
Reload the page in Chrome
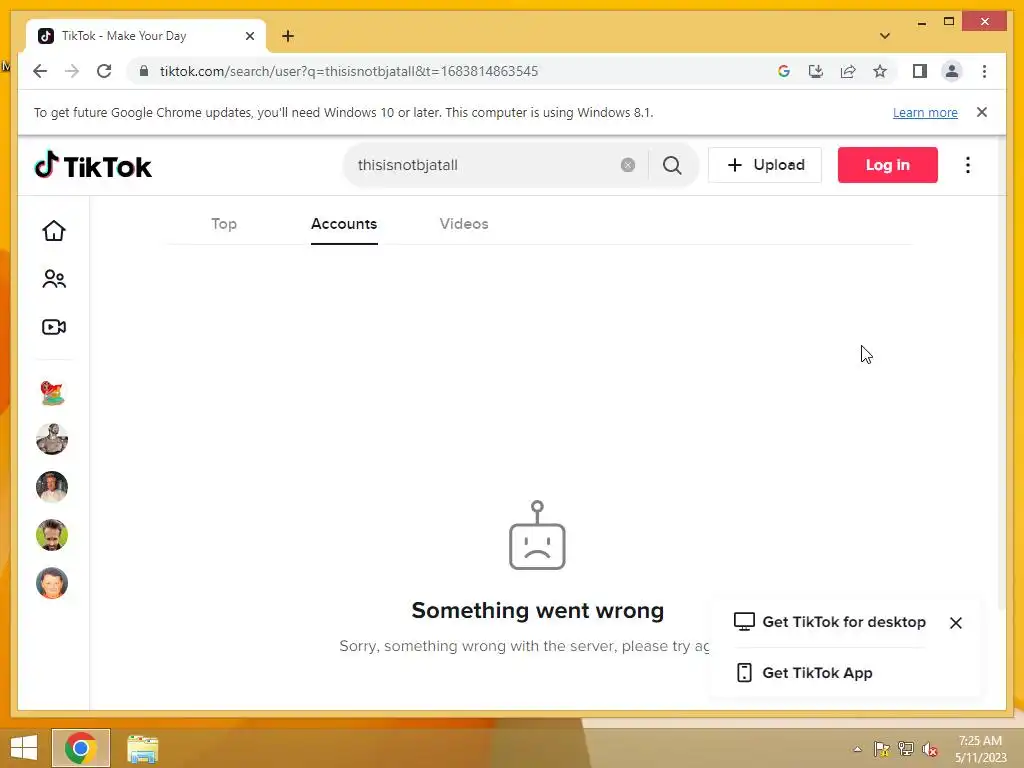pyautogui.click(x=104, y=71)
